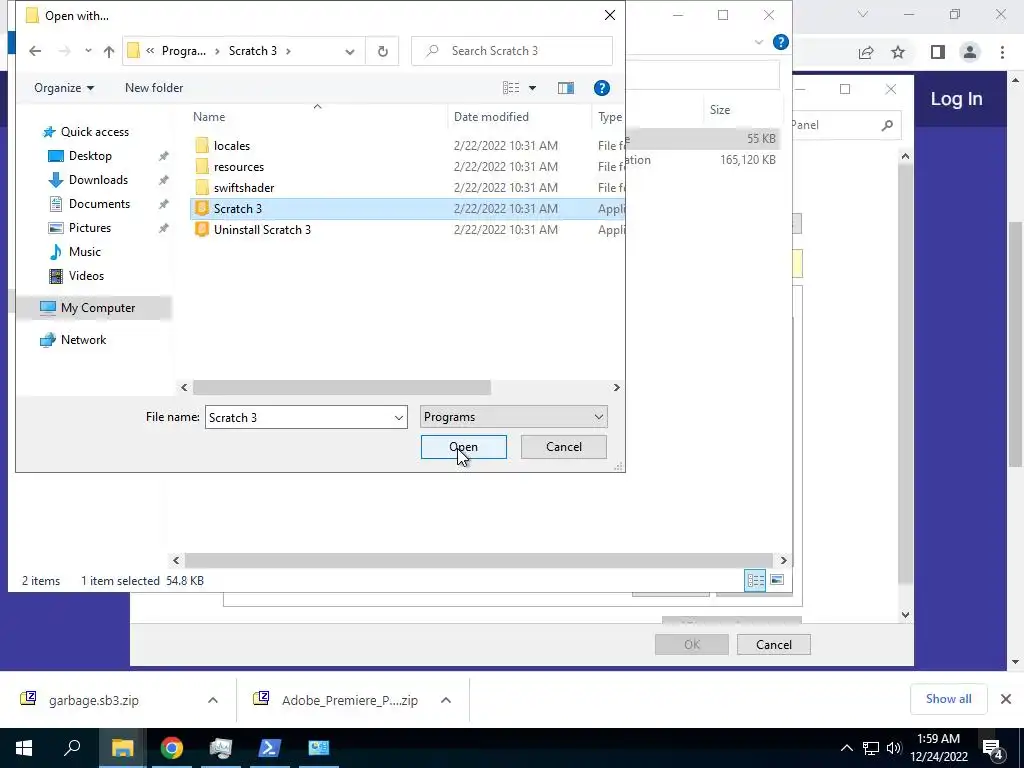Close the downloads bar
The height and width of the screenshot is (768, 1024).
[1006, 699]
